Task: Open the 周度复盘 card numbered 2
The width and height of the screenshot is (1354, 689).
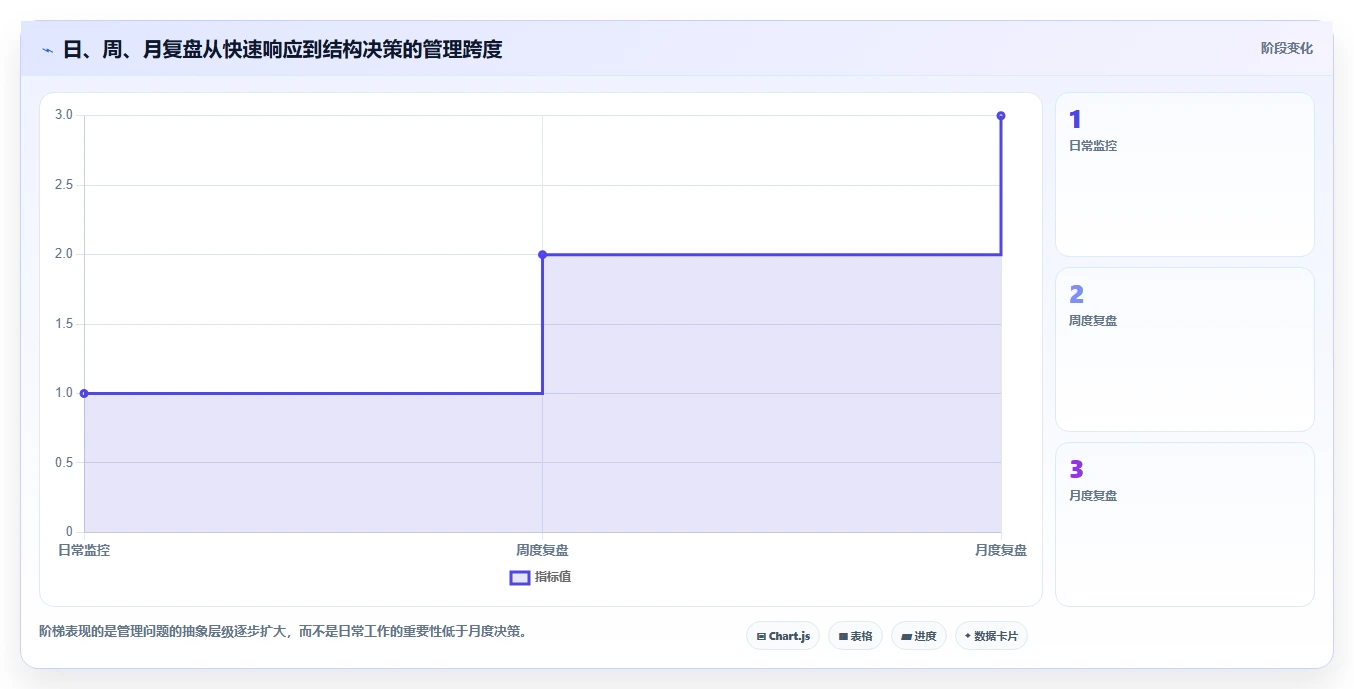Action: coord(1184,349)
